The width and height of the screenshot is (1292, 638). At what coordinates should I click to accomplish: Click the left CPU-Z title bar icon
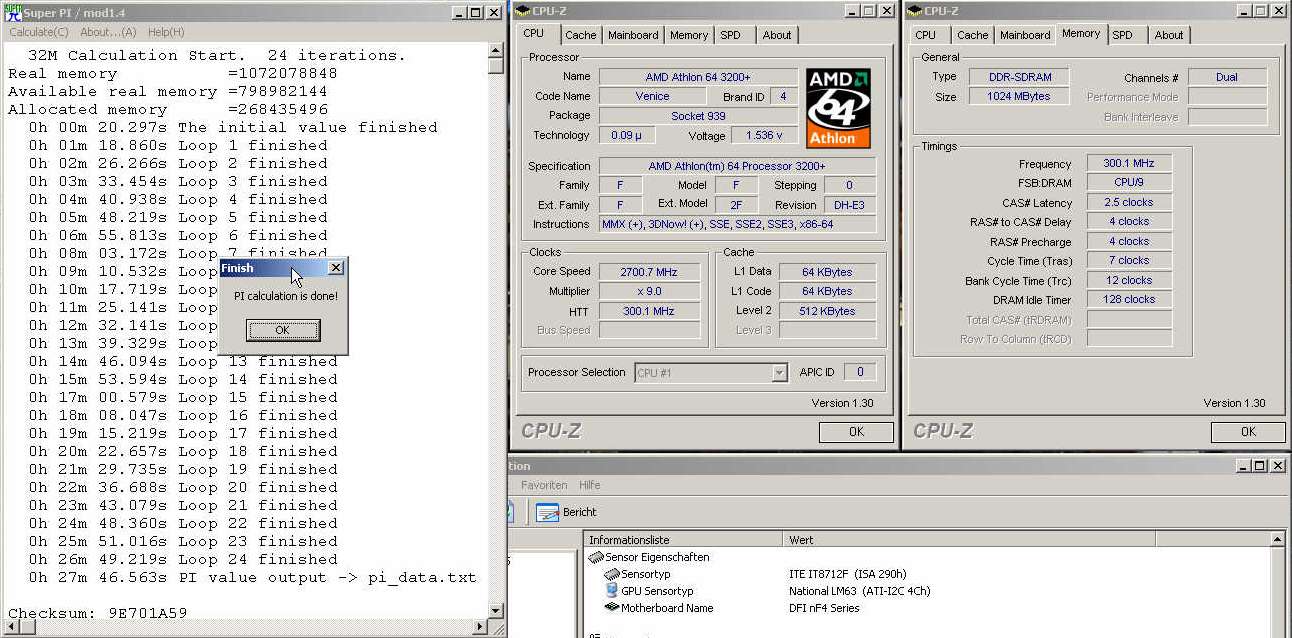point(524,11)
